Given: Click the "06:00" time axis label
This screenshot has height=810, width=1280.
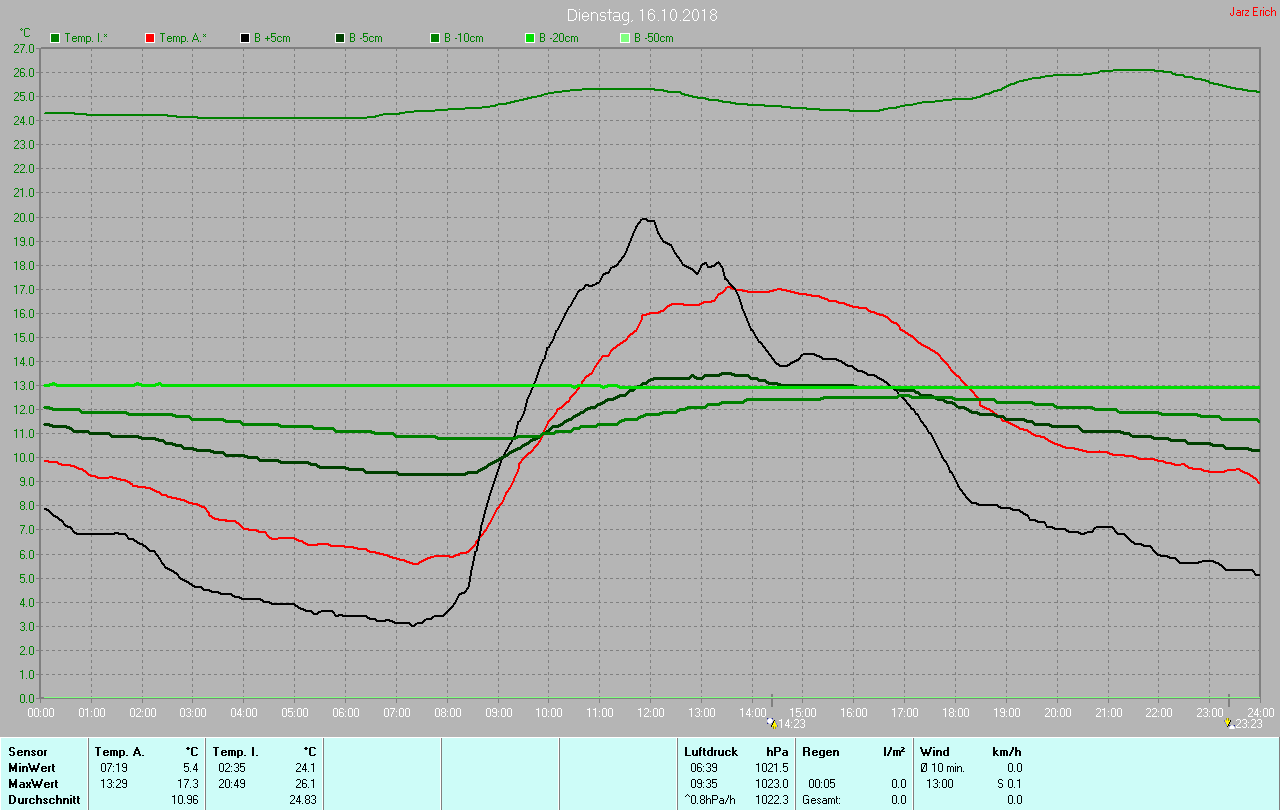Looking at the screenshot, I should pos(345,713).
